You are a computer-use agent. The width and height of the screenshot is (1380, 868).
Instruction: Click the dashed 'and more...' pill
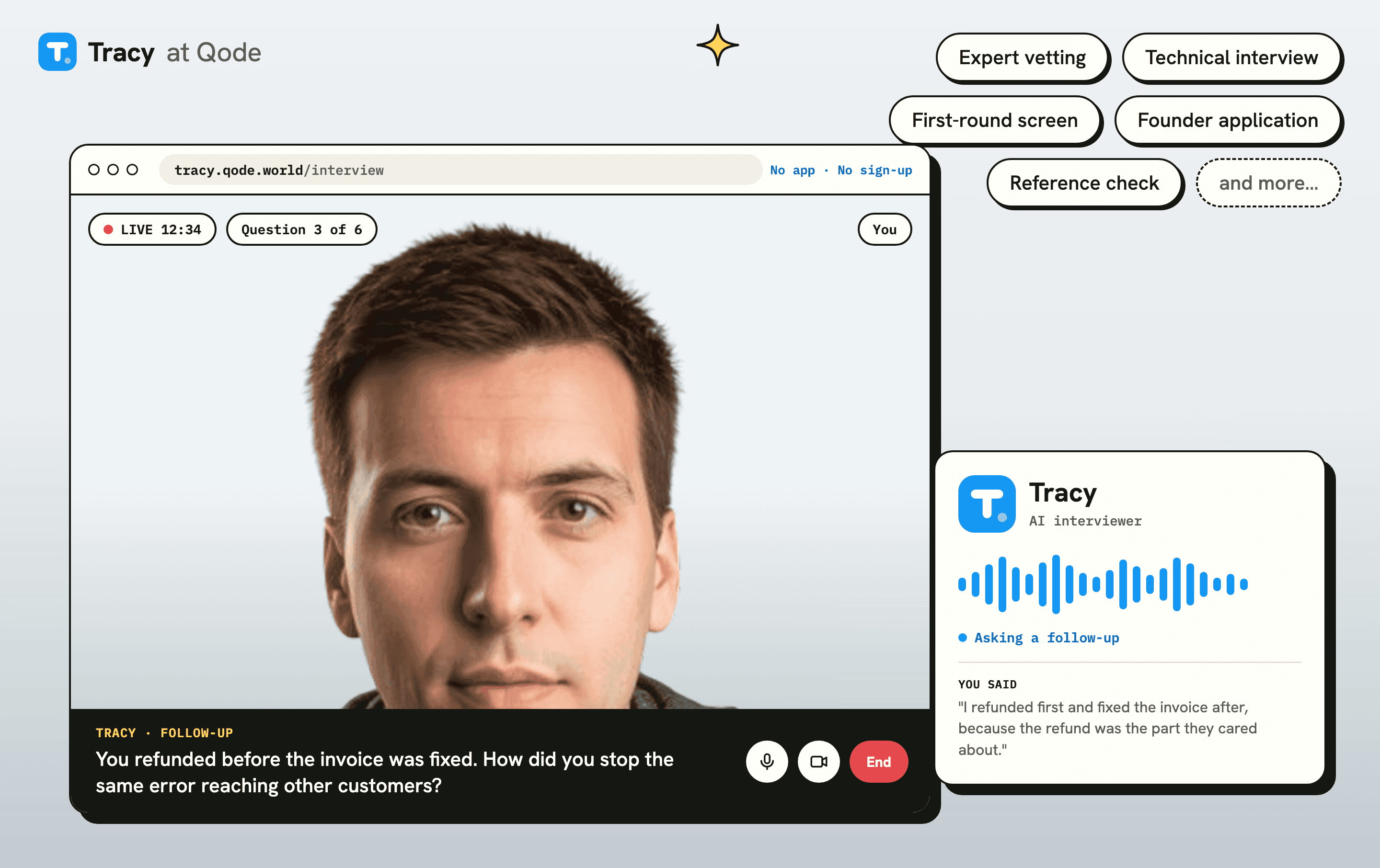point(1268,183)
